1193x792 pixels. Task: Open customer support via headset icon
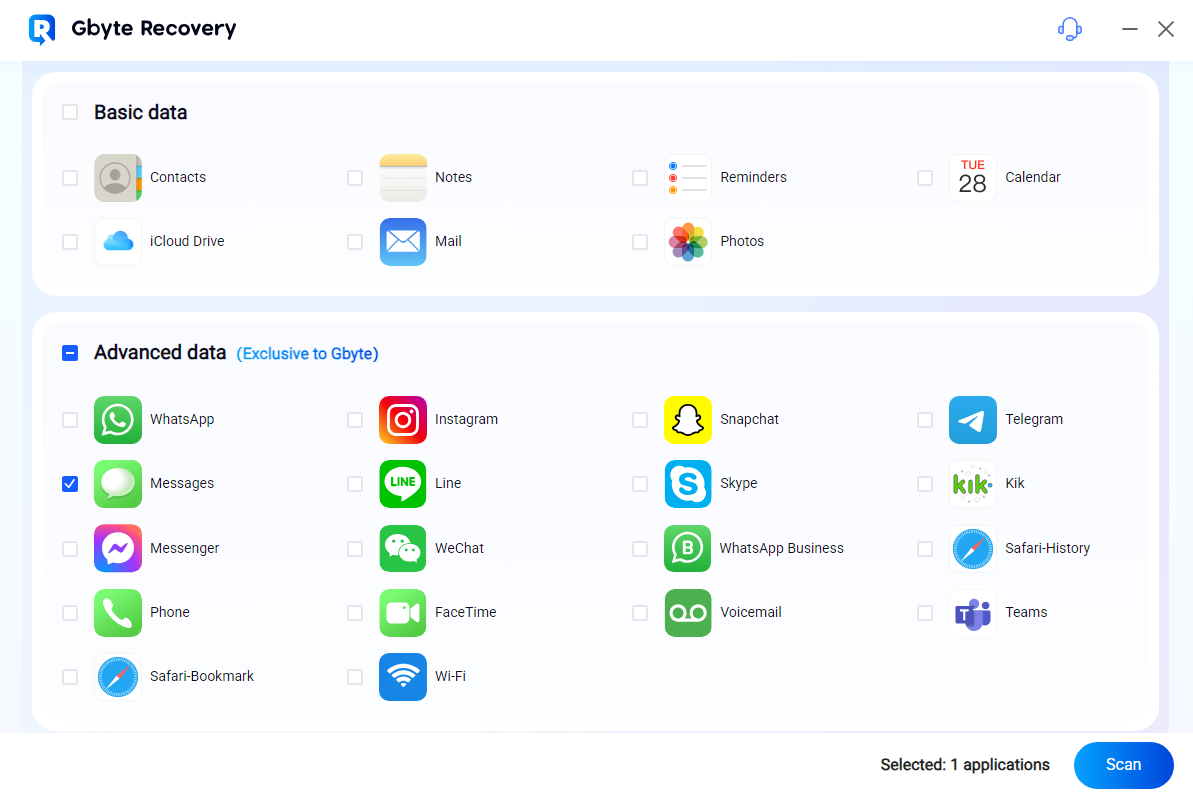click(x=1070, y=29)
